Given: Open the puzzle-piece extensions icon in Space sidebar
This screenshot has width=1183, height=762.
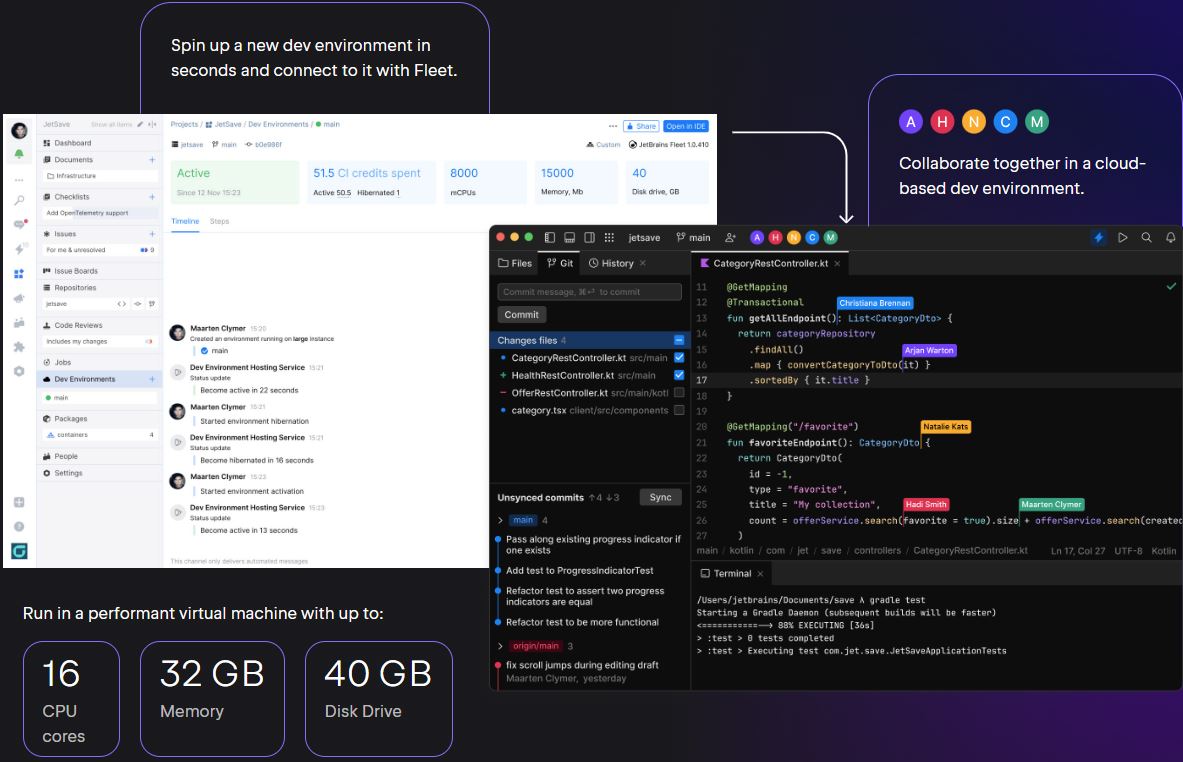Looking at the screenshot, I should pyautogui.click(x=20, y=347).
